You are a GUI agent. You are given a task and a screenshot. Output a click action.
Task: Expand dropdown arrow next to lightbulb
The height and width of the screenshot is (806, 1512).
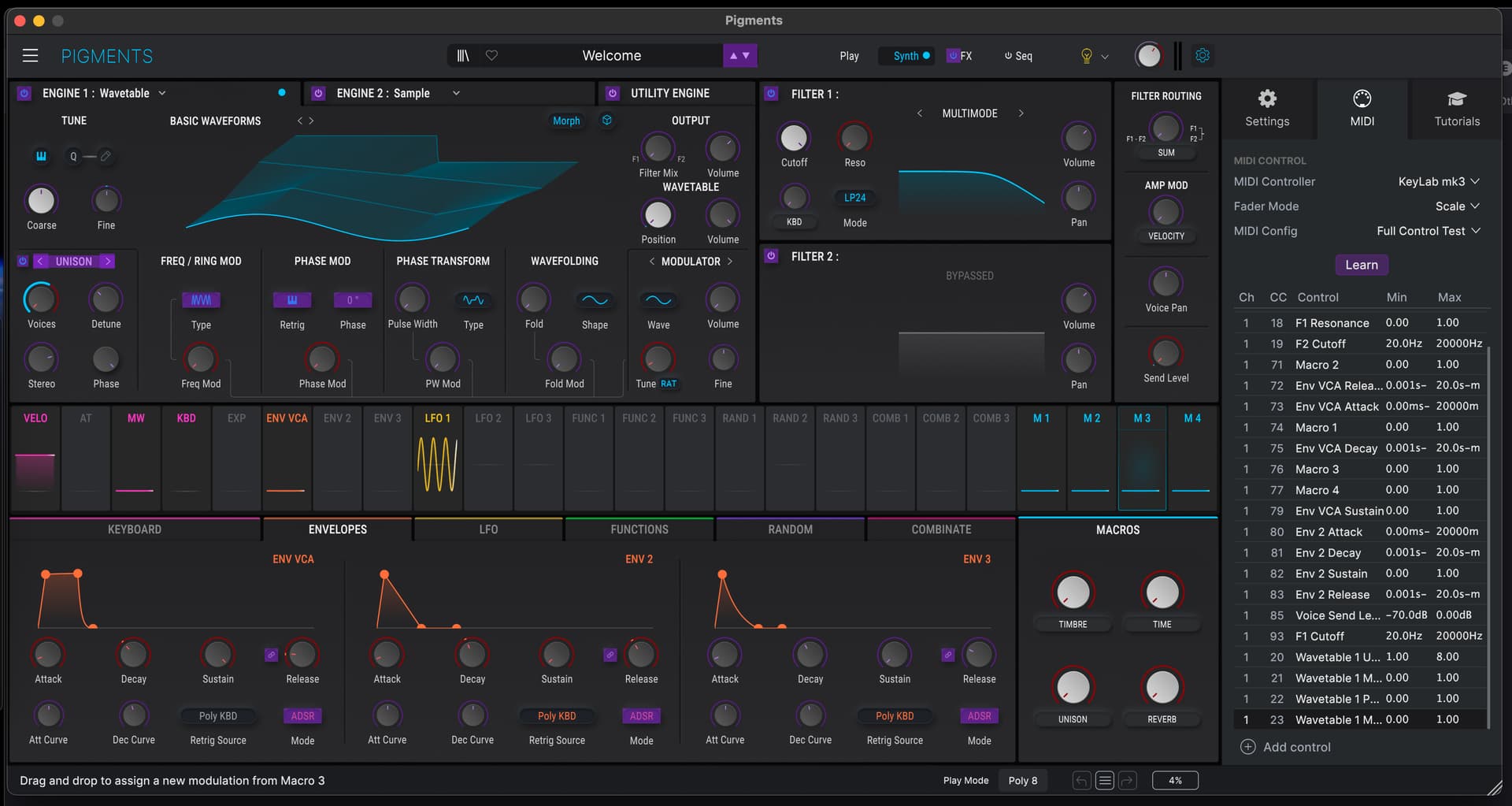[x=1105, y=56]
